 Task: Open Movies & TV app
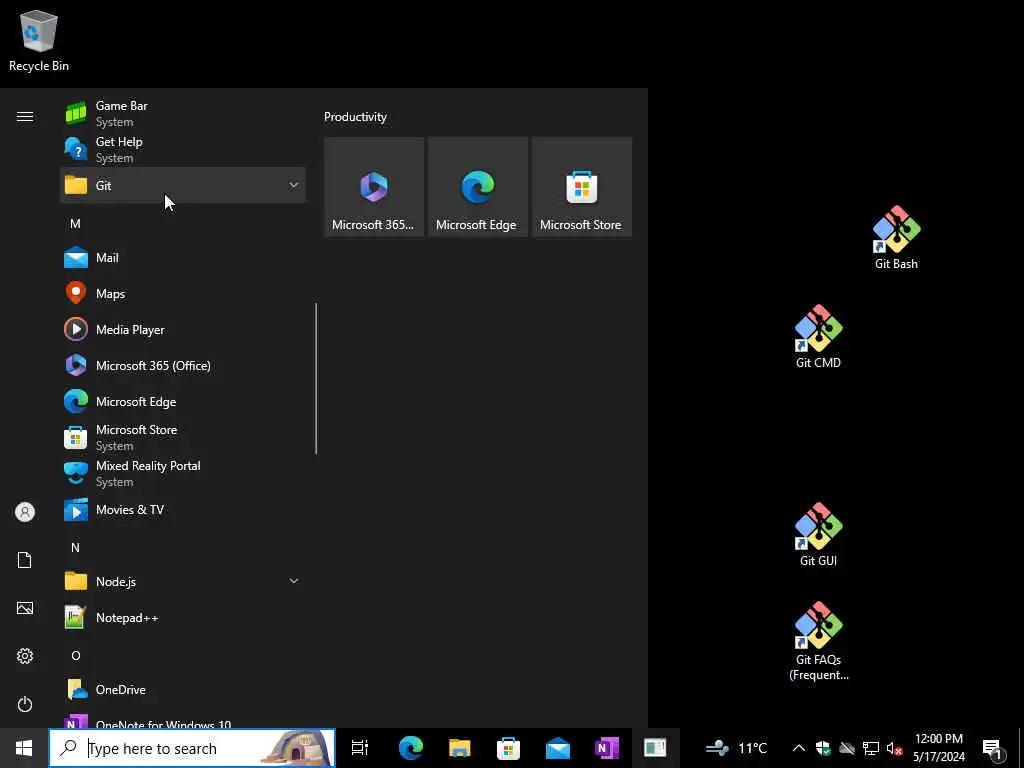coord(183,509)
